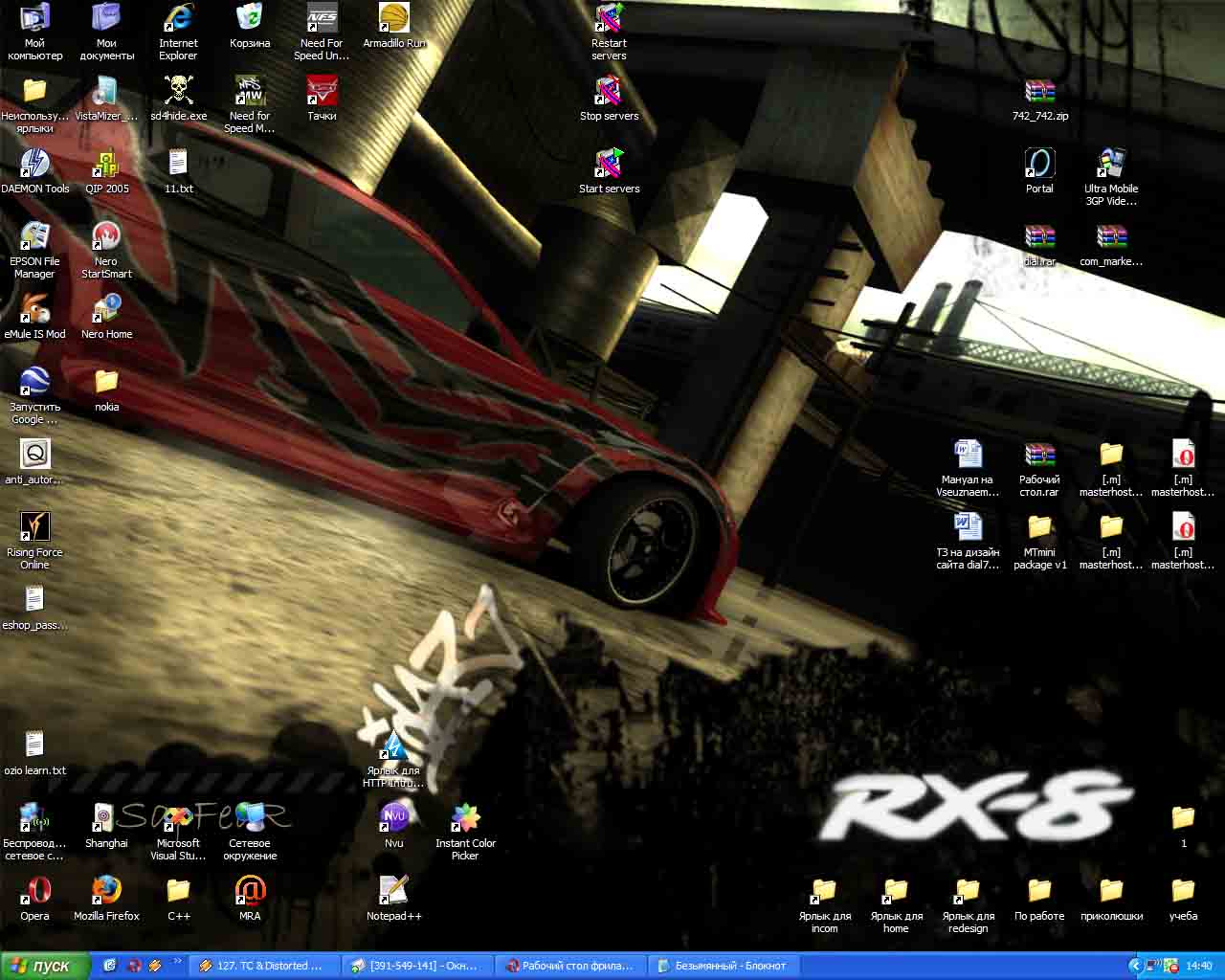Open the учеба folder
The width and height of the screenshot is (1225, 980).
(x=1183, y=900)
